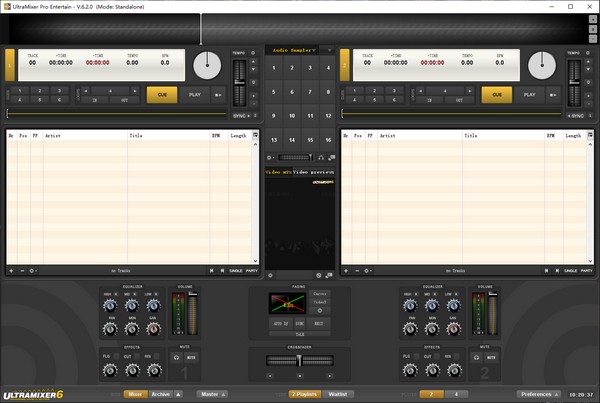Click previous track icon in right playlist footer

click(x=546, y=271)
